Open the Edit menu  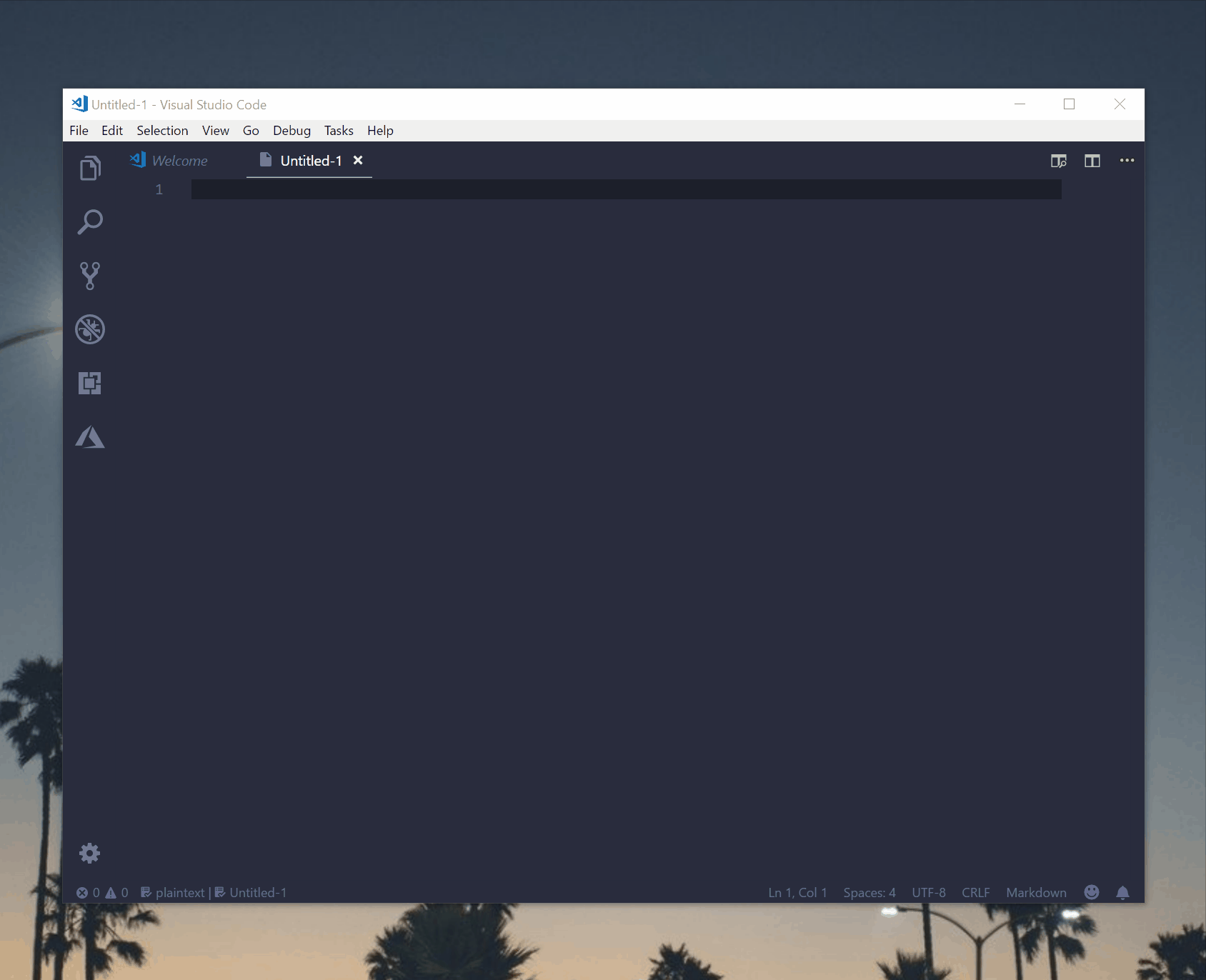pyautogui.click(x=112, y=131)
